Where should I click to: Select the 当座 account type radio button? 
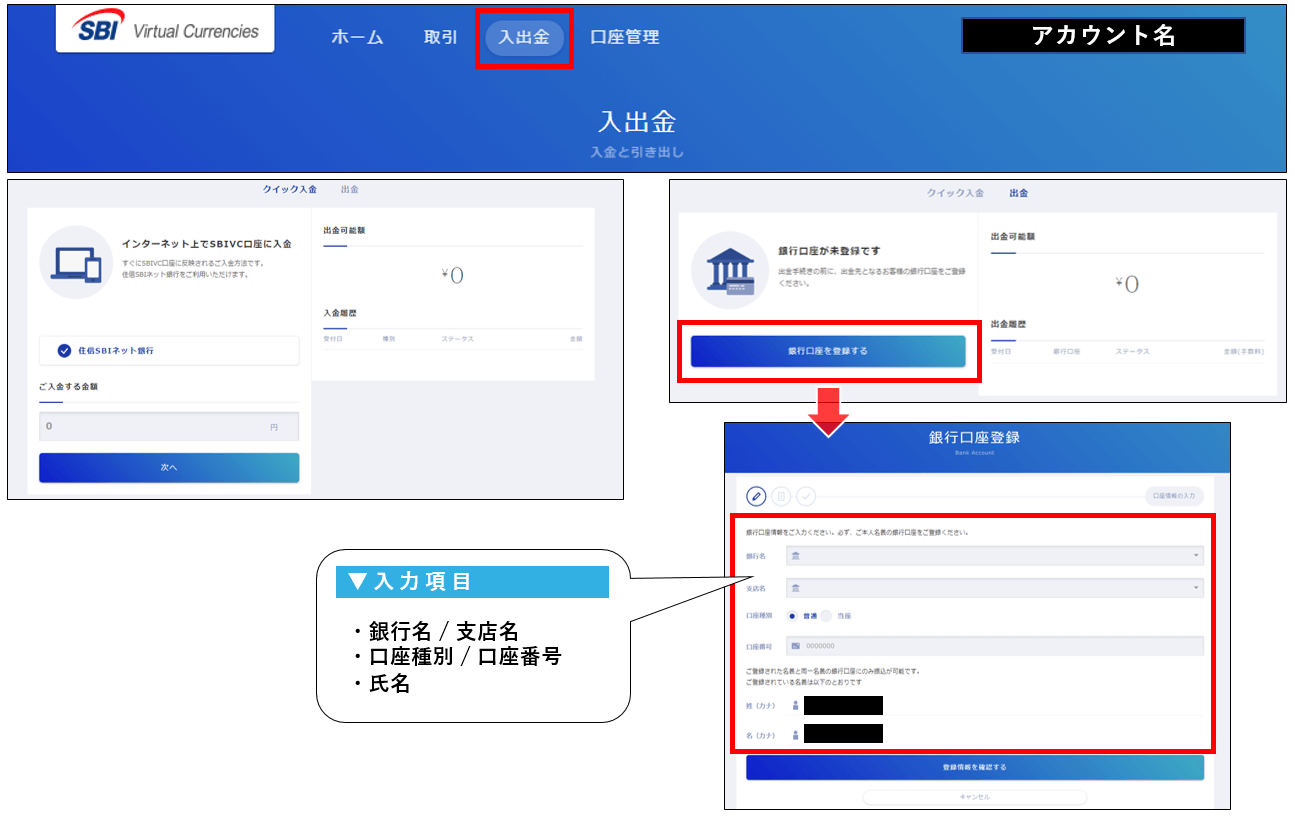click(x=826, y=616)
